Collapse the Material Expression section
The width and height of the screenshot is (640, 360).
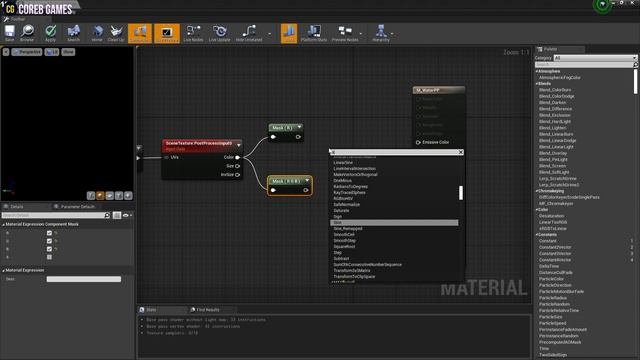click(x=3, y=270)
